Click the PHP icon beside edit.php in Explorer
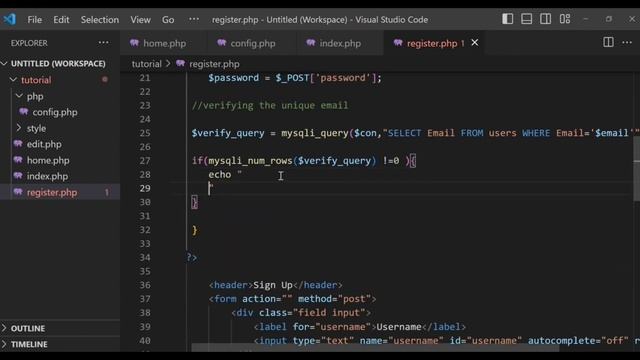Viewport: 640px width, 360px height. [18, 144]
